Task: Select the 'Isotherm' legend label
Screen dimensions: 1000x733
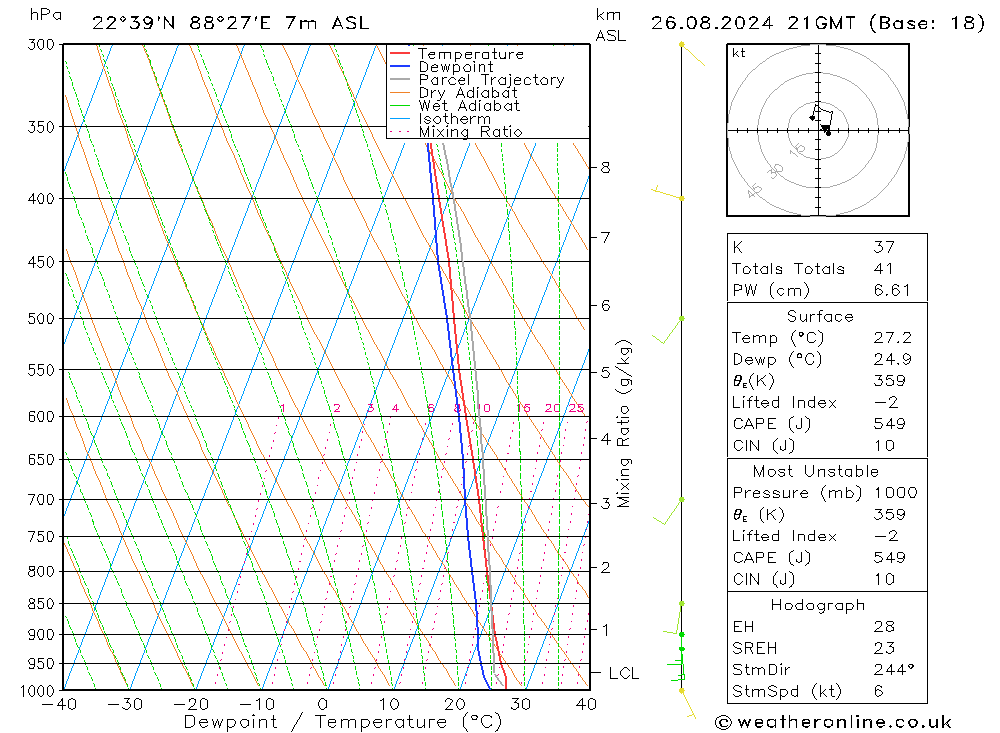Action: (455, 119)
